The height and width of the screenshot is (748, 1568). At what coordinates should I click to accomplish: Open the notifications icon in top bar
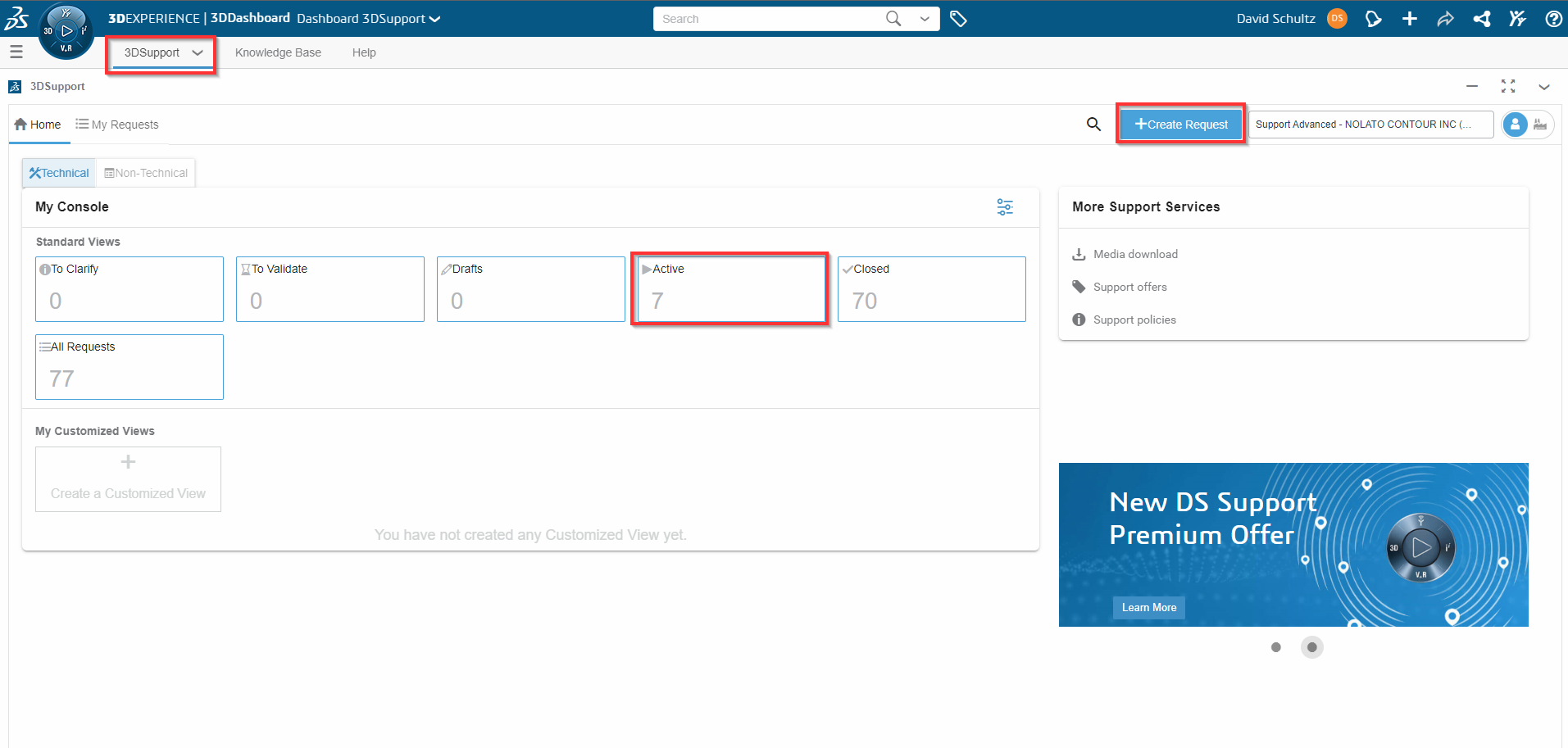coord(1374,19)
